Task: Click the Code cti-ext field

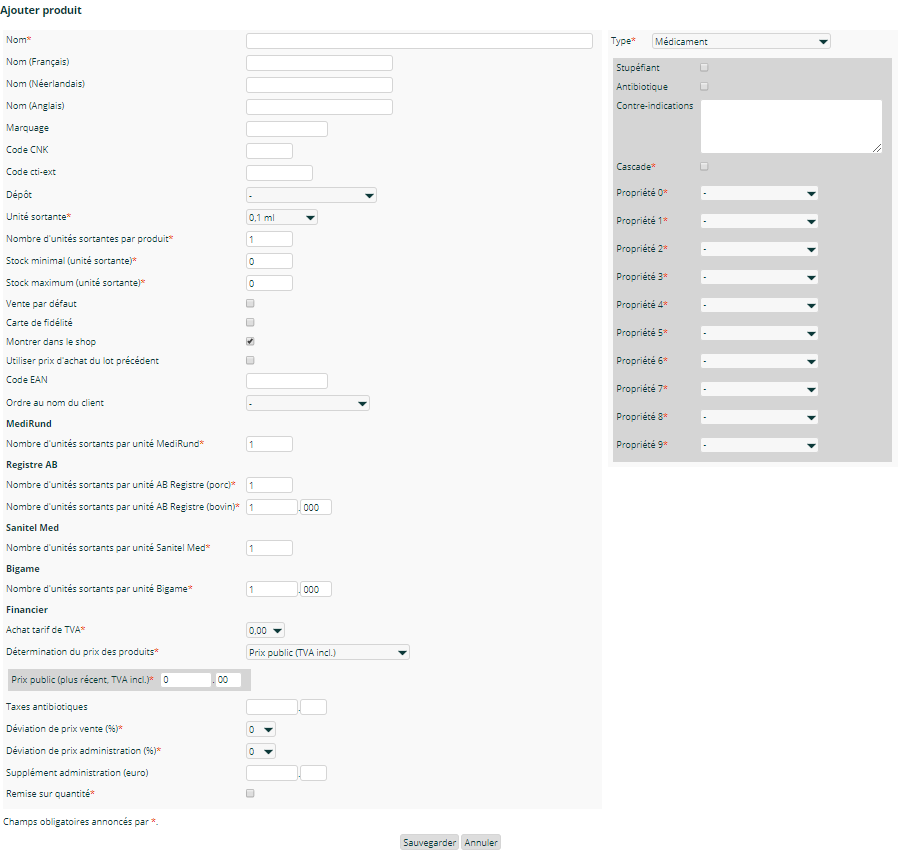Action: coord(279,173)
